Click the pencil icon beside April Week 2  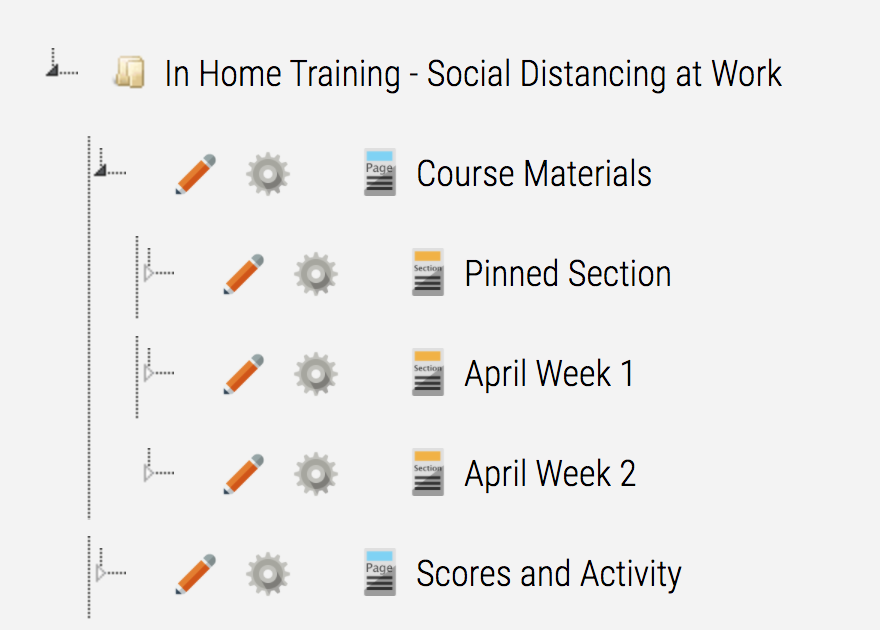244,474
